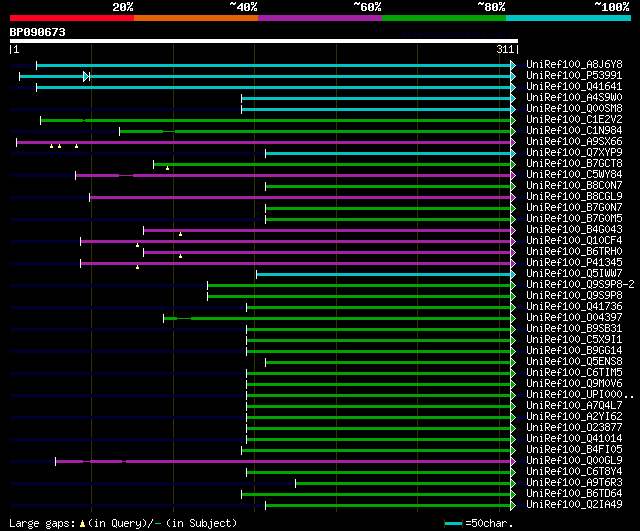640x531 pixels.
Task: Click the purple alignment bar for UniRef100_A9SX66
Action: pos(264,142)
